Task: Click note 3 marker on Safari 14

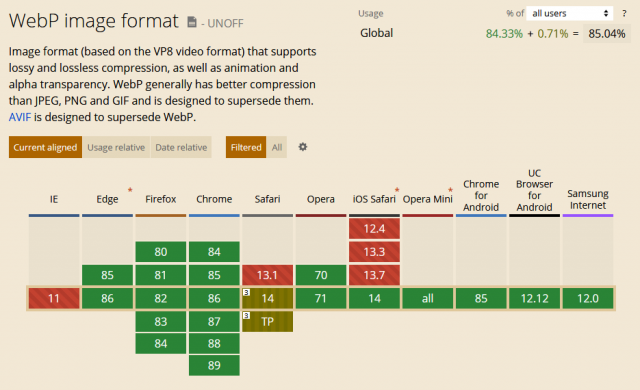Action: (x=246, y=292)
